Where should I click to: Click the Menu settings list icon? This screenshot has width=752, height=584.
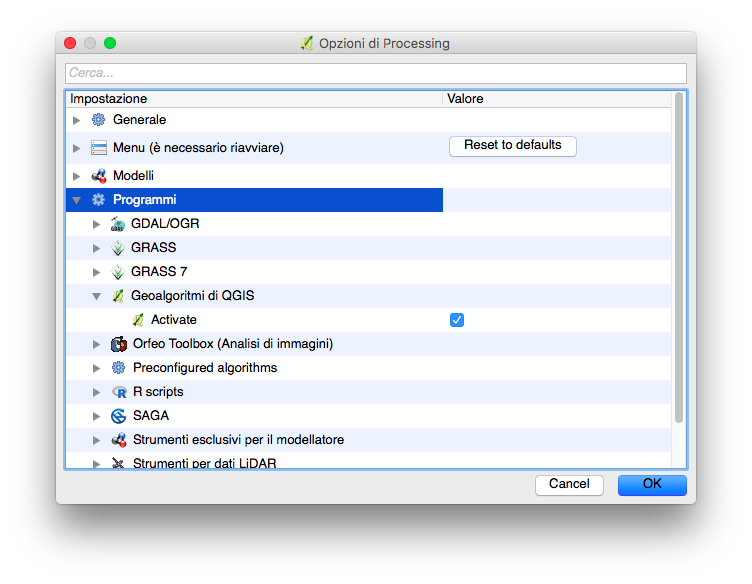pos(99,148)
